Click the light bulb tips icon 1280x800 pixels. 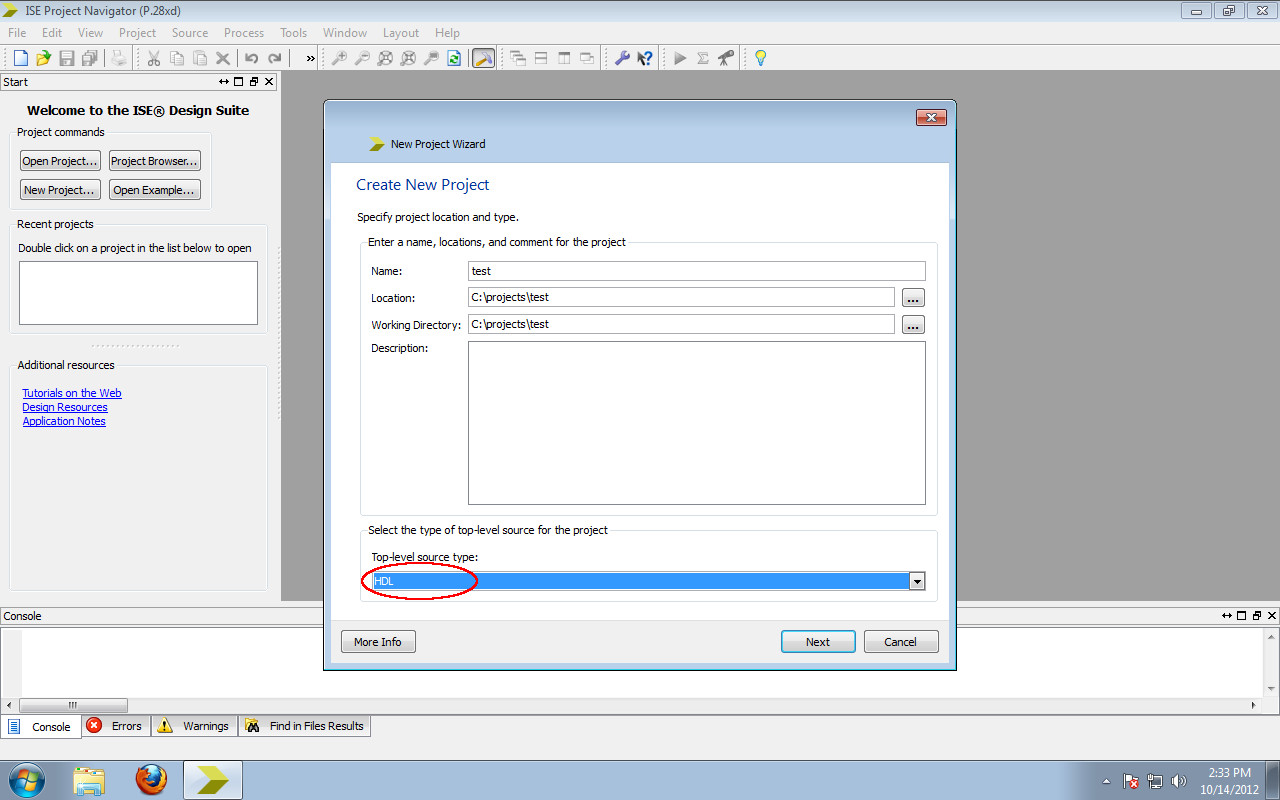pos(760,58)
